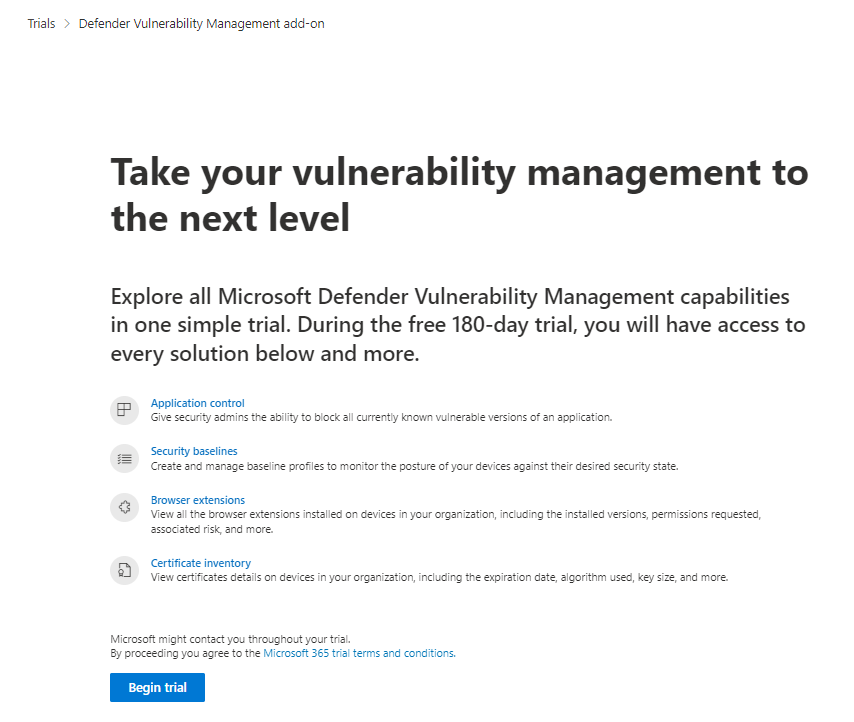Go back to Trials breadcrumb
Viewport: 854px width, 722px height.
click(x=41, y=24)
